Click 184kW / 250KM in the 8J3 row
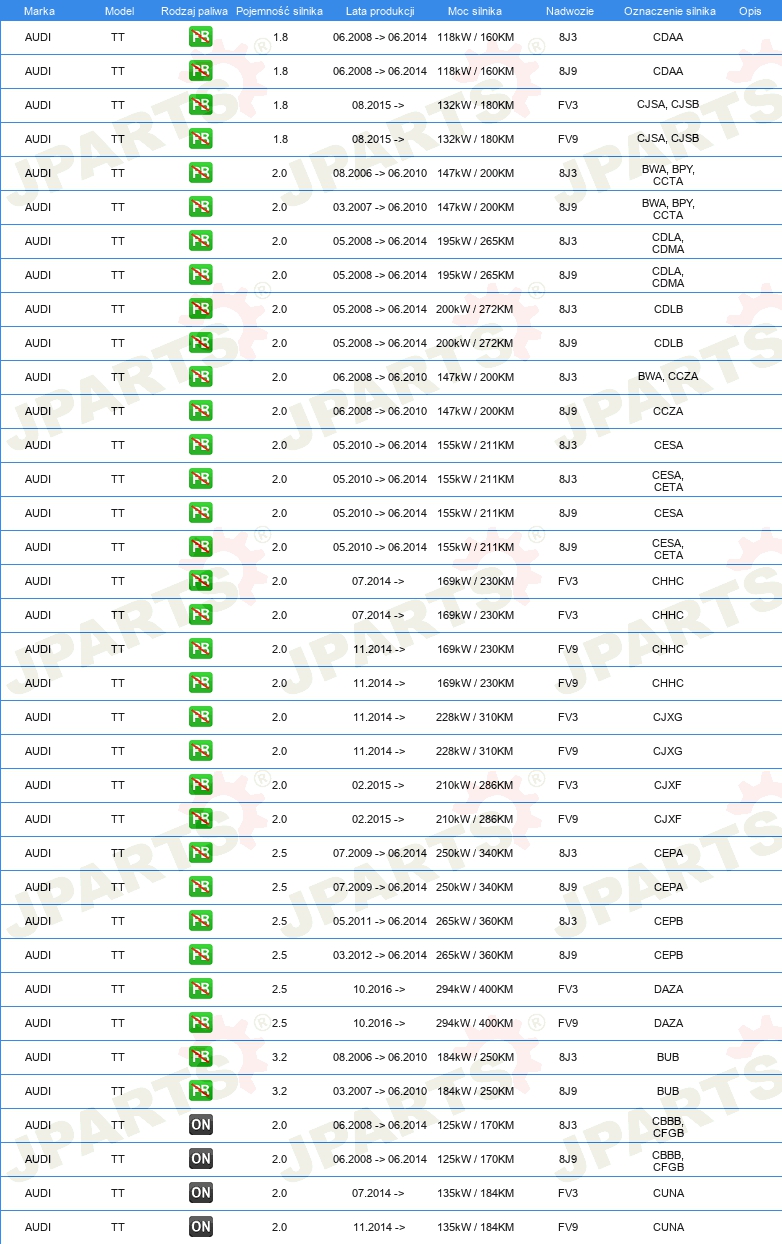 coord(475,1057)
